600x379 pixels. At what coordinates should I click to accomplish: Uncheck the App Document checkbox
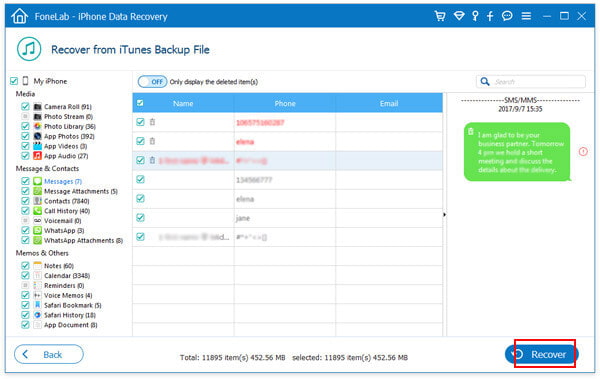click(x=25, y=325)
